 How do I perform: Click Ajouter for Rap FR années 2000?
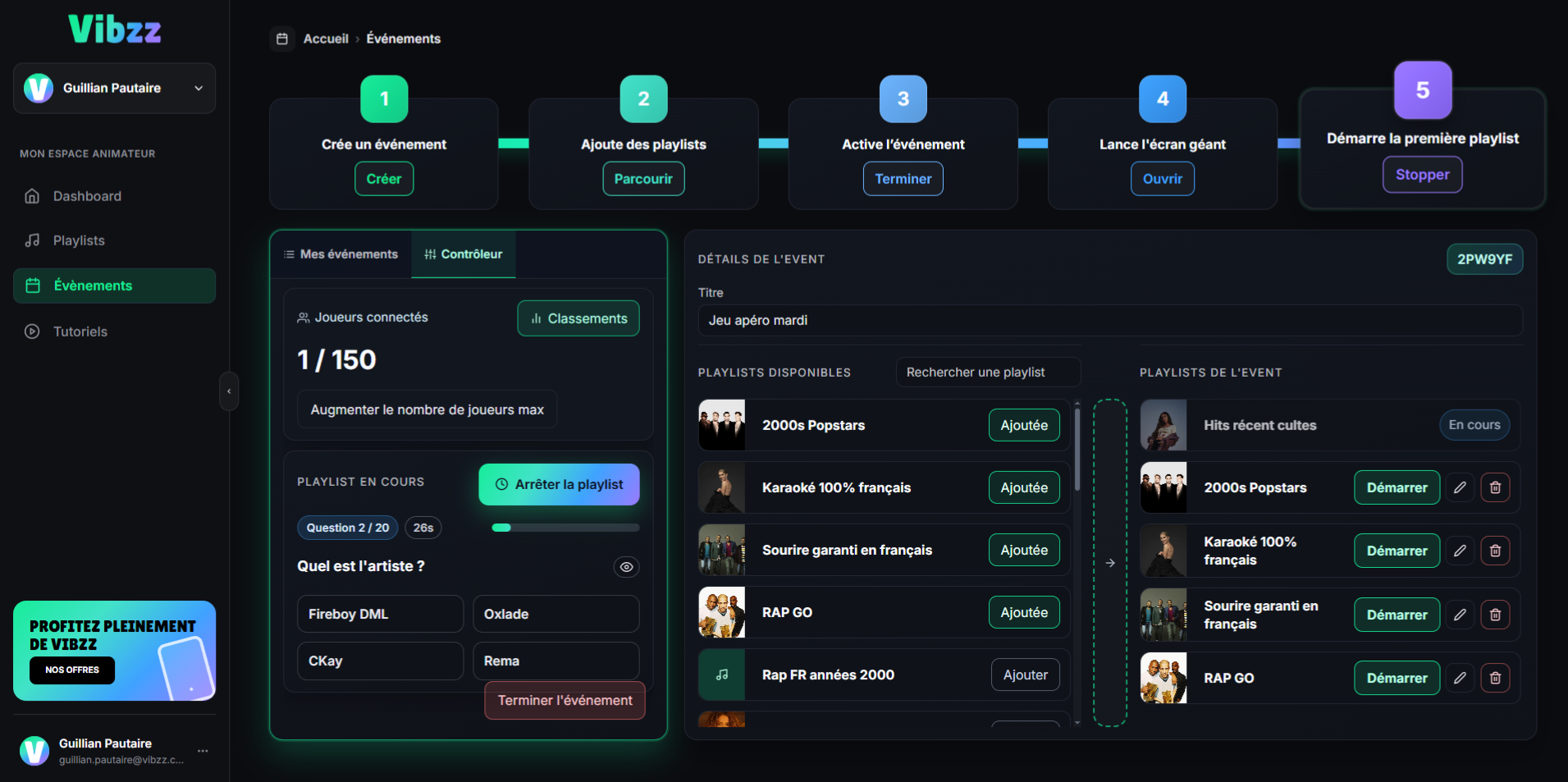click(x=1025, y=675)
